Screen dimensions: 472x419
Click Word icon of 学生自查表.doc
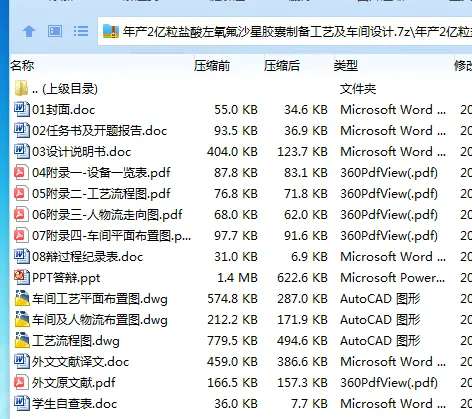[21, 403]
